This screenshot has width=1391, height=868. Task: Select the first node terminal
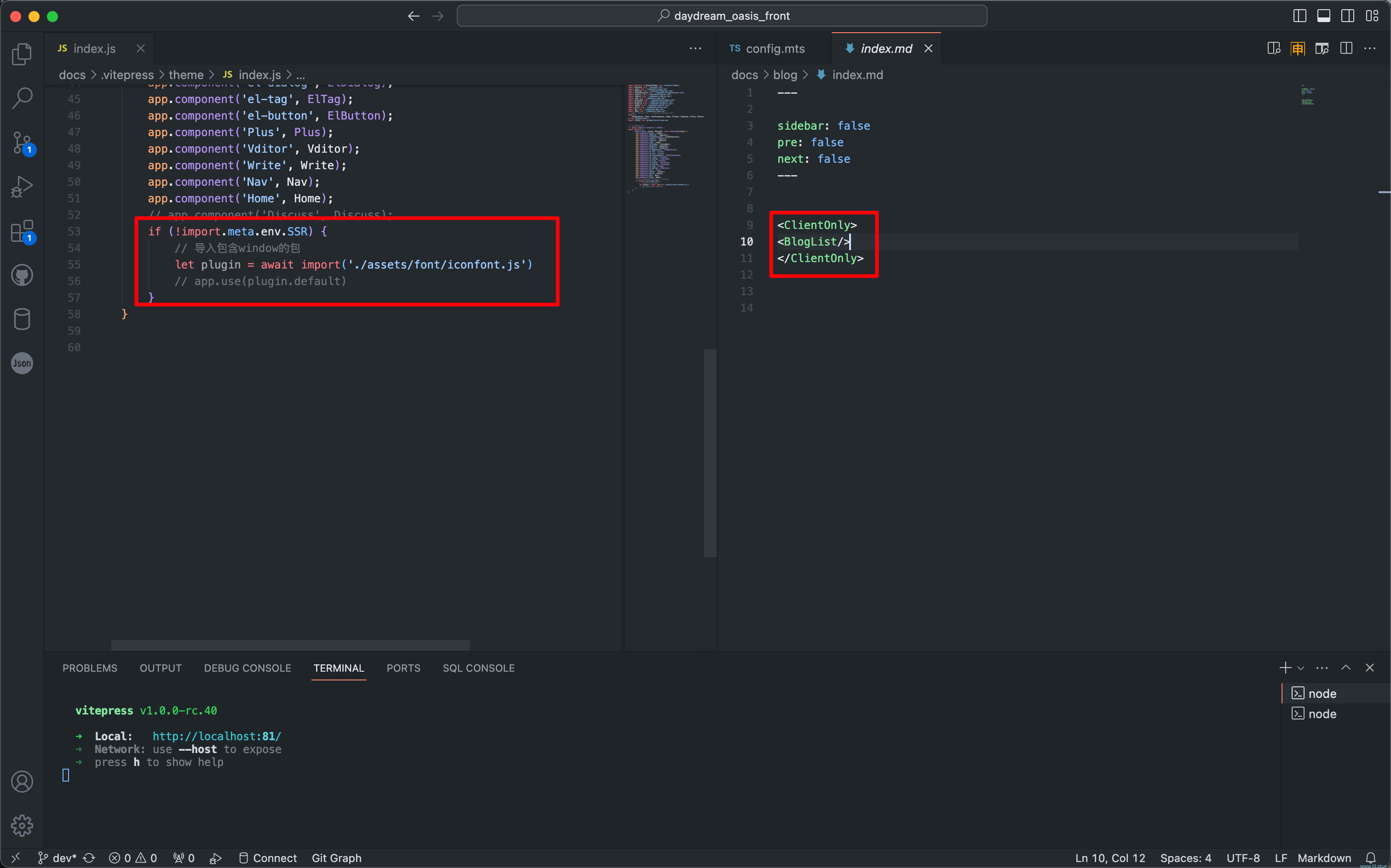click(x=1336, y=693)
